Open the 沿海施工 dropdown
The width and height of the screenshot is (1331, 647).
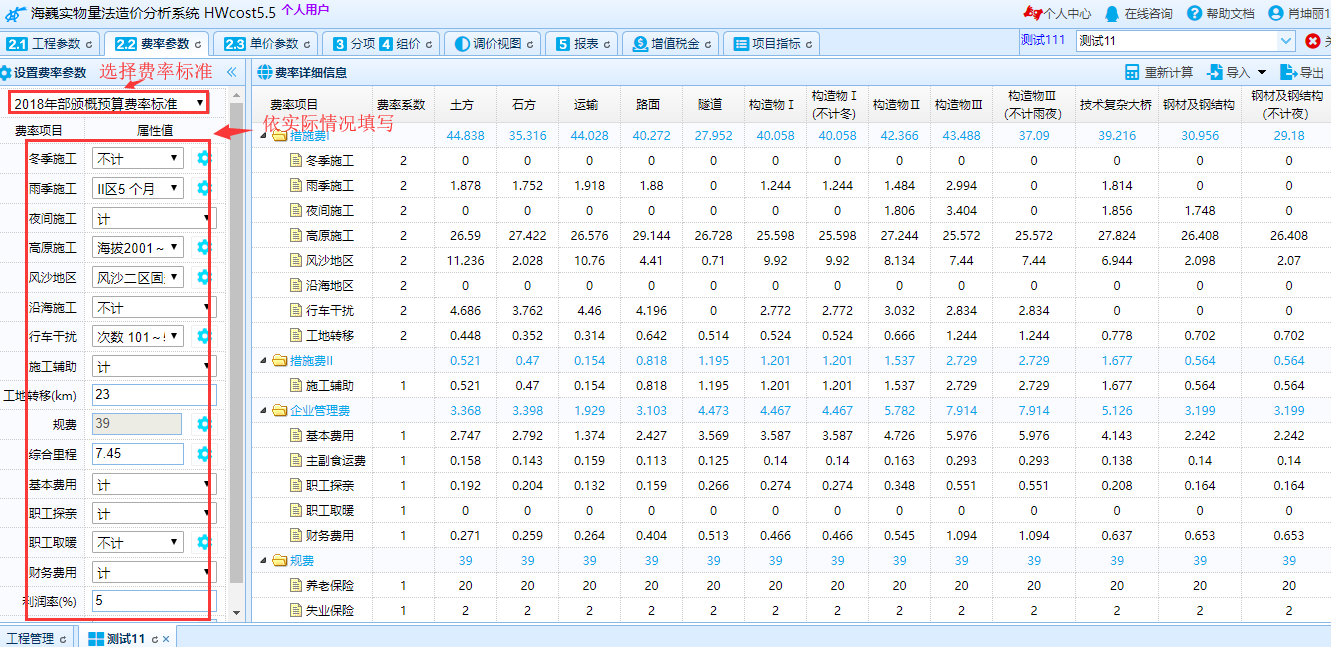[x=154, y=307]
